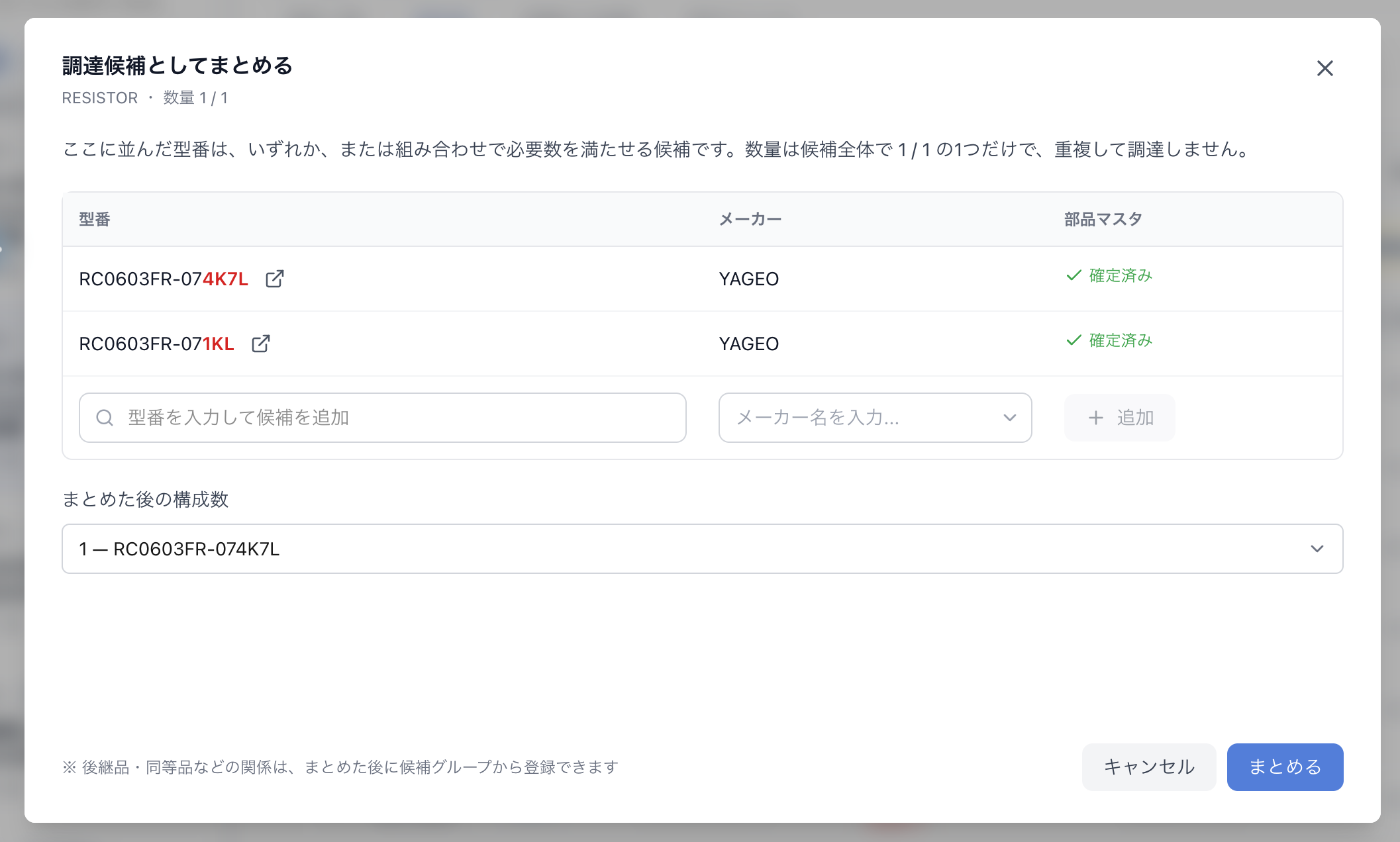Focus the メーカー名を入力 combo box
1400x842 pixels.
click(x=875, y=418)
